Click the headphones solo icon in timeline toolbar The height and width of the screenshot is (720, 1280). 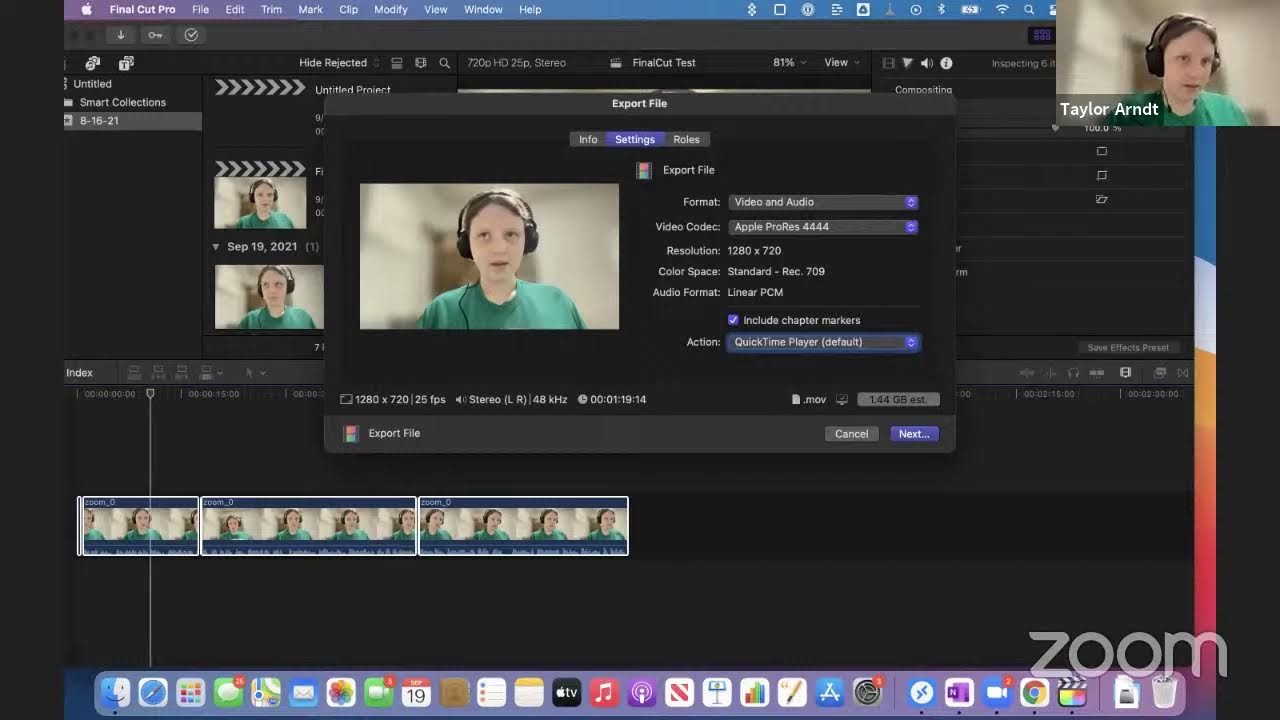coord(1073,373)
